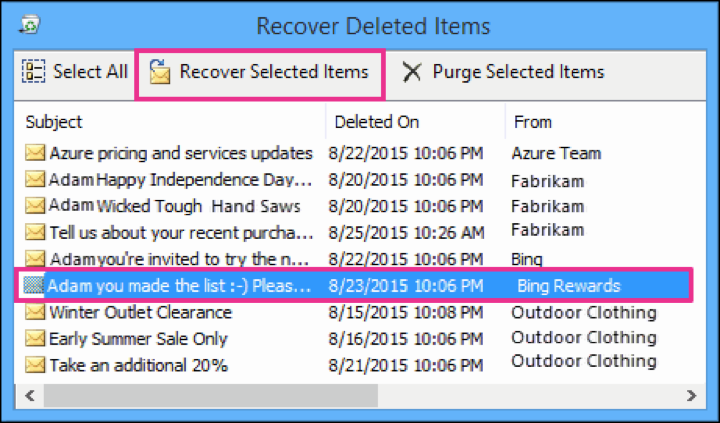Click envelope icon beside Winter Outlet Clearance
The image size is (720, 423).
(36, 312)
